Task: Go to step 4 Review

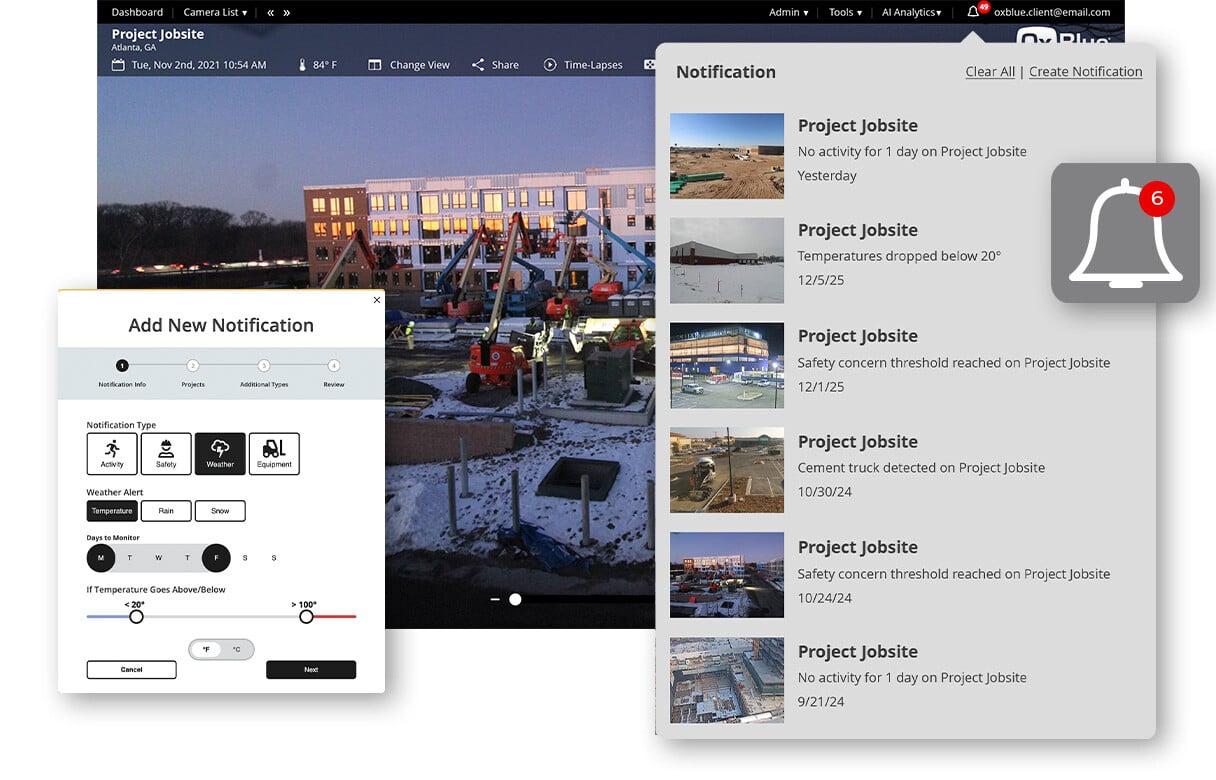Action: [334, 366]
